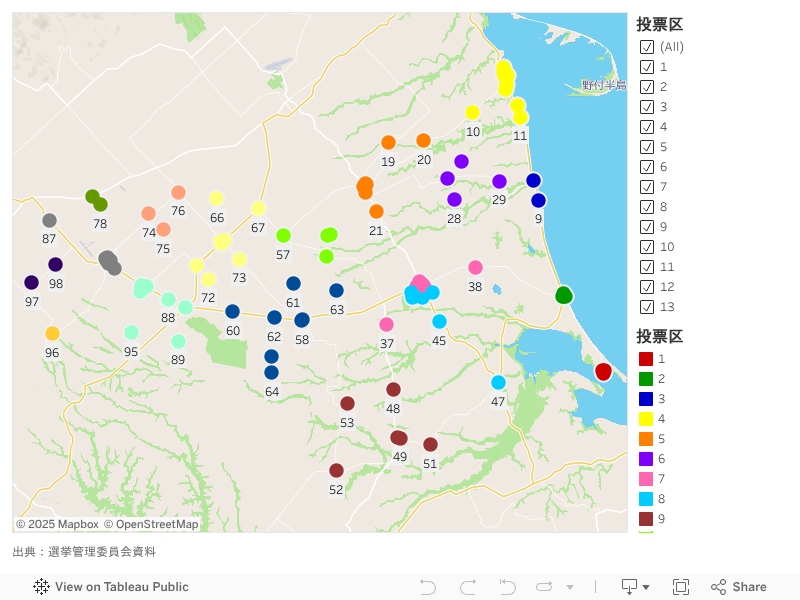800x600 pixels.
Task: Click cyan map marker labeled 47
Action: click(498, 382)
